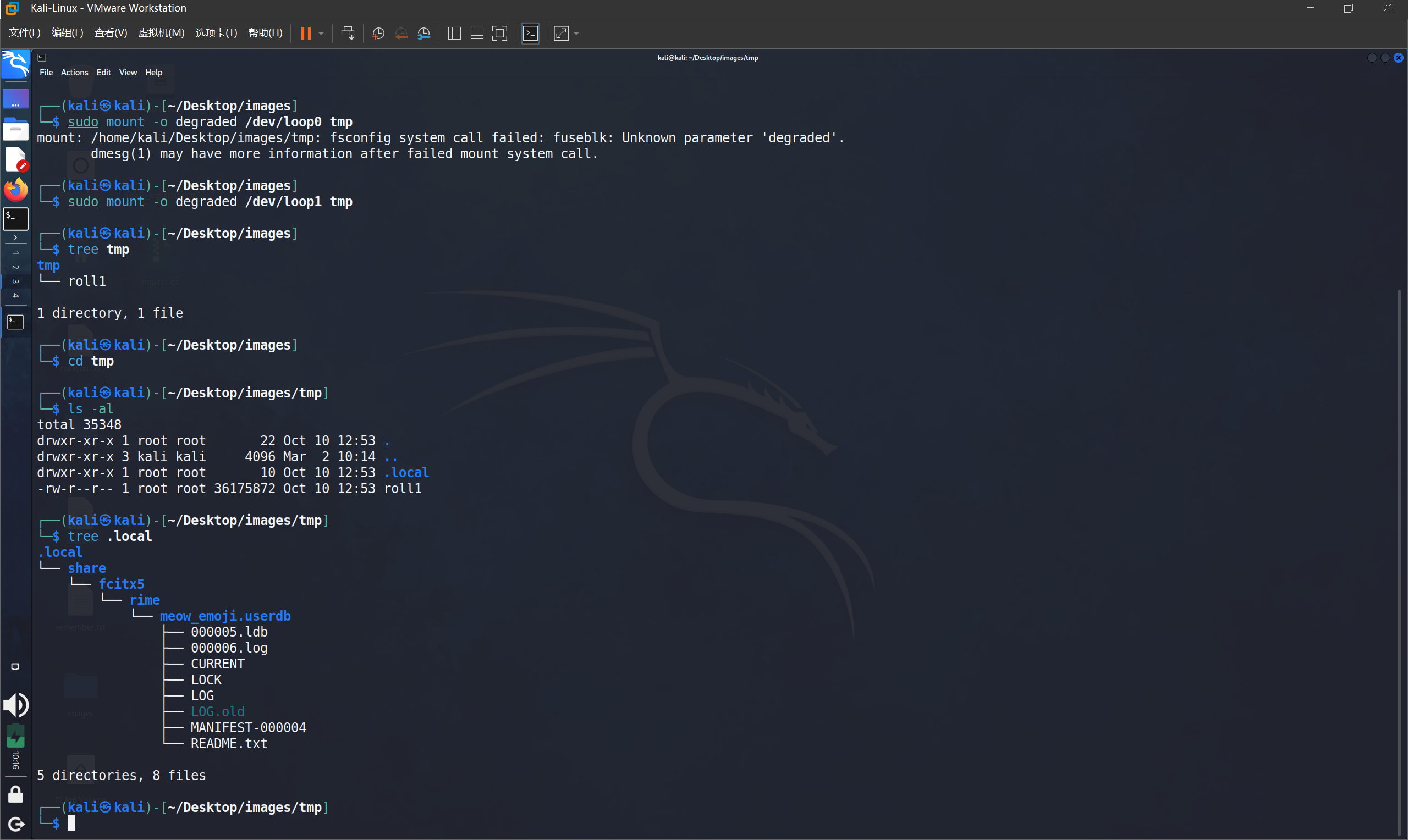This screenshot has width=1408, height=840.
Task: Minimize the terminal window
Action: pos(1371,58)
